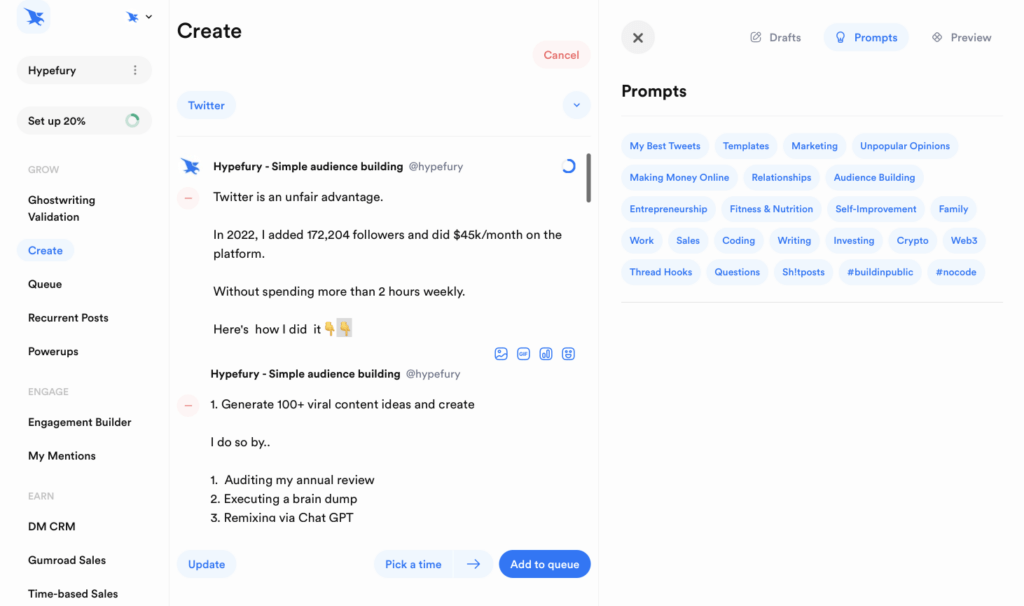Click the Hypefury bird logo top-left
Image resolution: width=1024 pixels, height=606 pixels.
[x=34, y=17]
